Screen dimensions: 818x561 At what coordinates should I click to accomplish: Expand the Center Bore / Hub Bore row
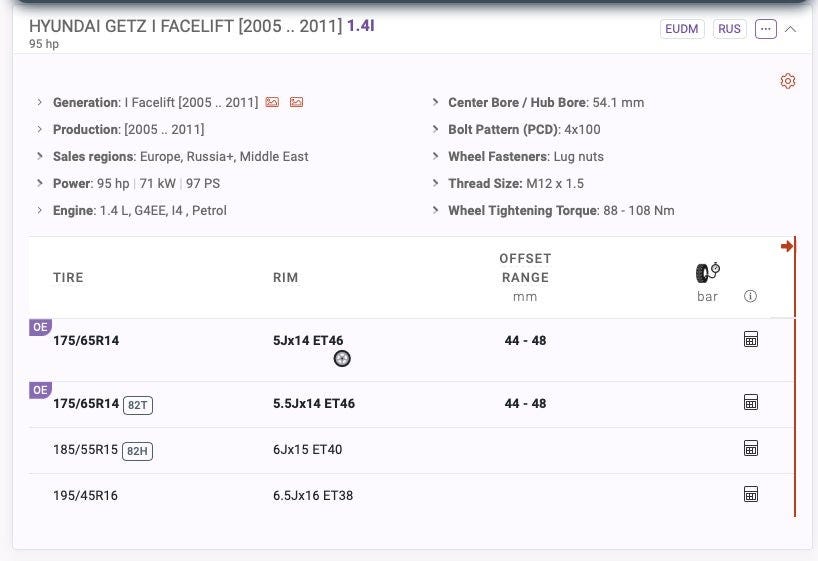pyautogui.click(x=435, y=102)
